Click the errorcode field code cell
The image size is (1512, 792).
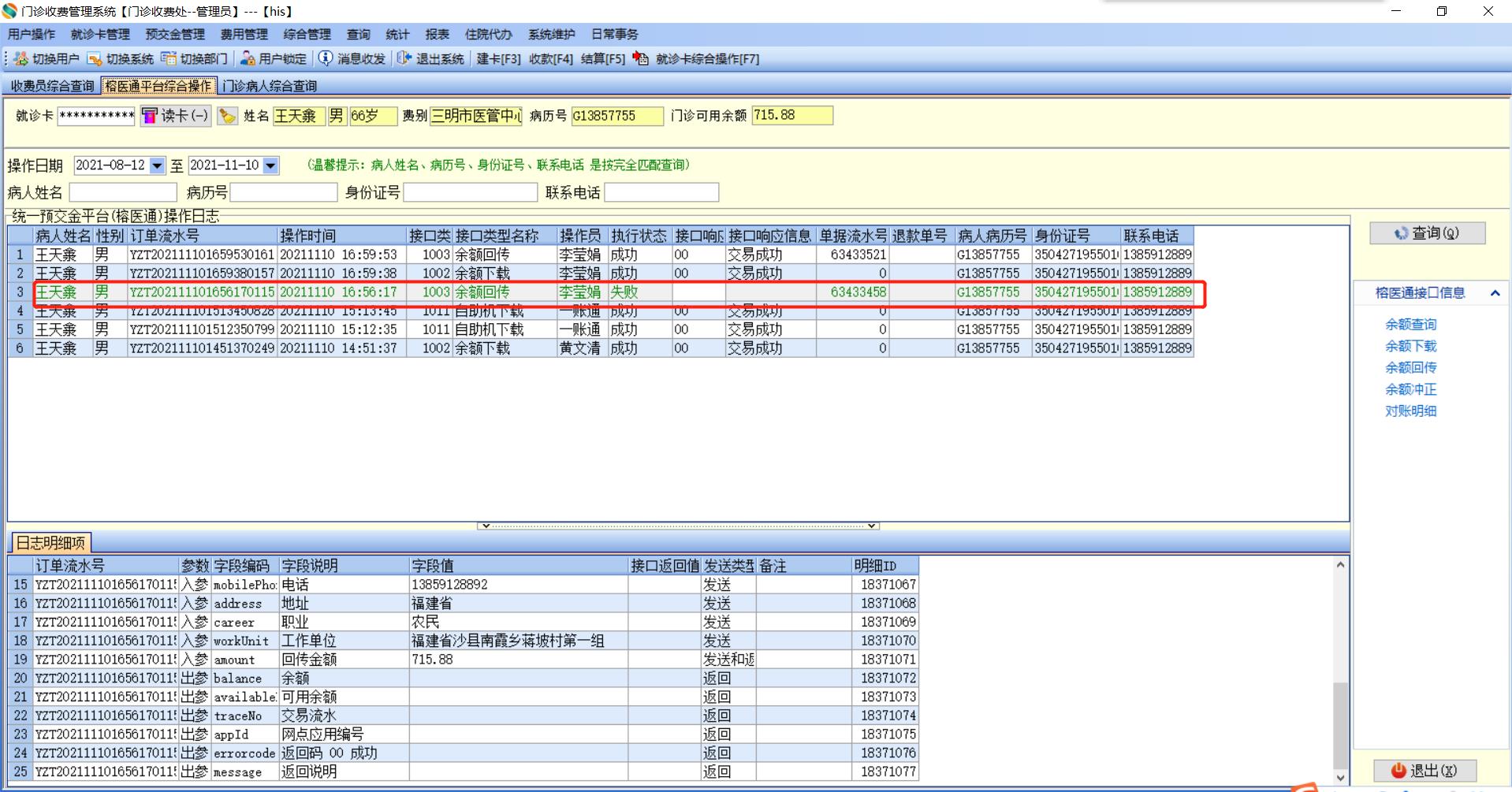(x=244, y=753)
